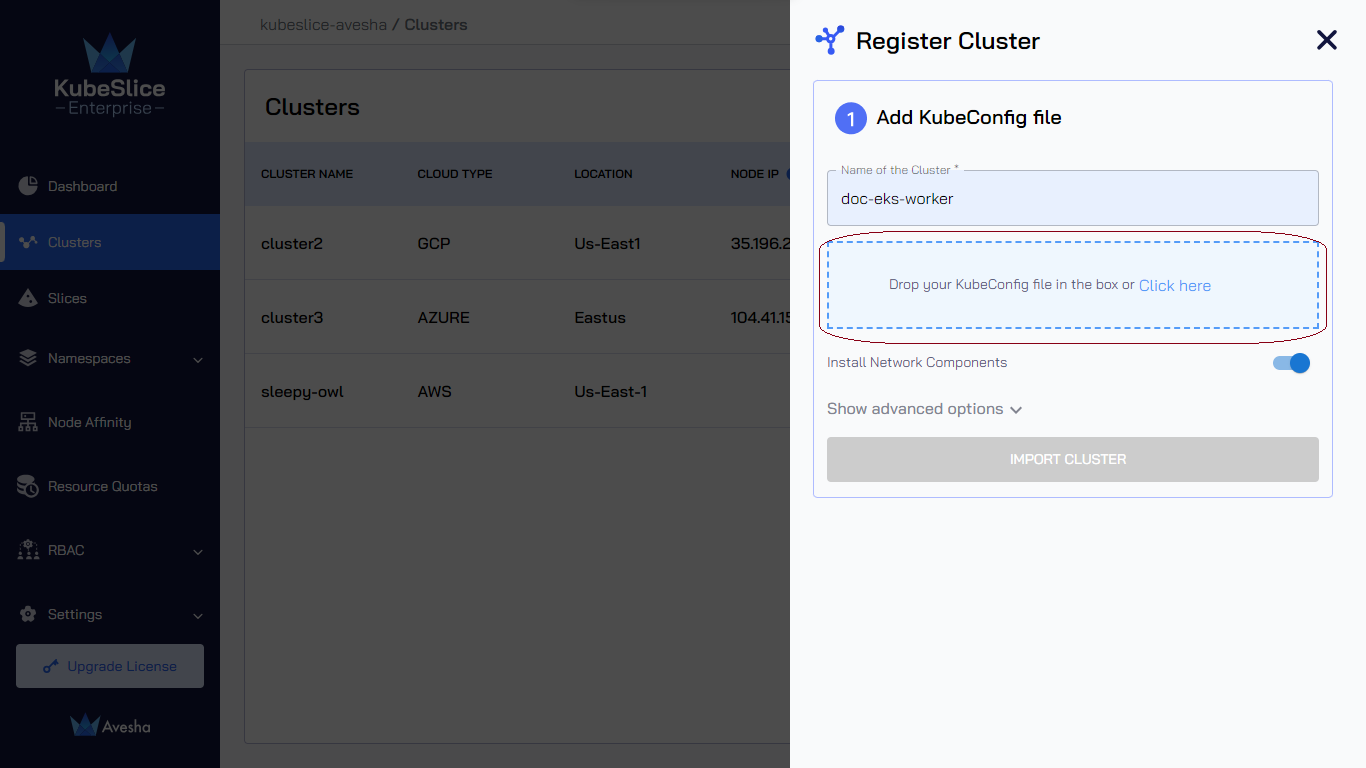Image resolution: width=1366 pixels, height=768 pixels.
Task: Click the Resource Quotas icon
Action: [x=28, y=486]
